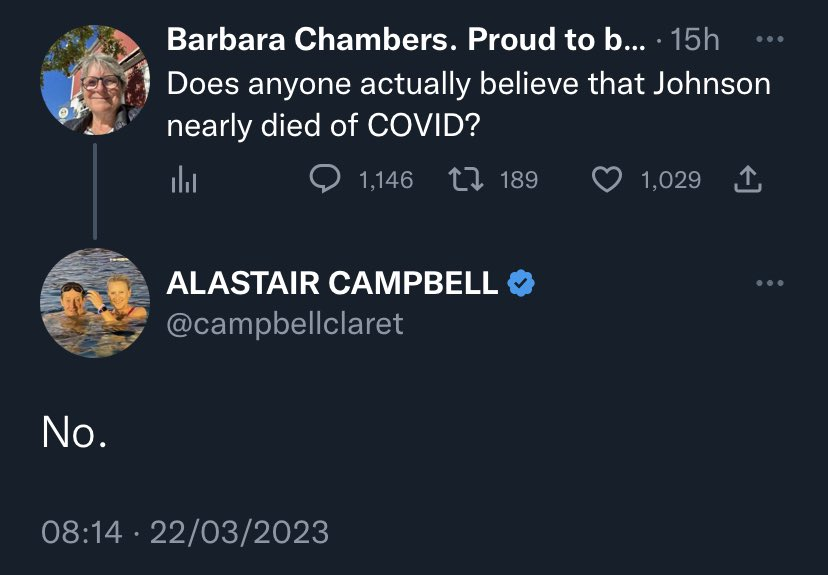Click the "No." reply text
This screenshot has height=575, width=828.
(75, 432)
